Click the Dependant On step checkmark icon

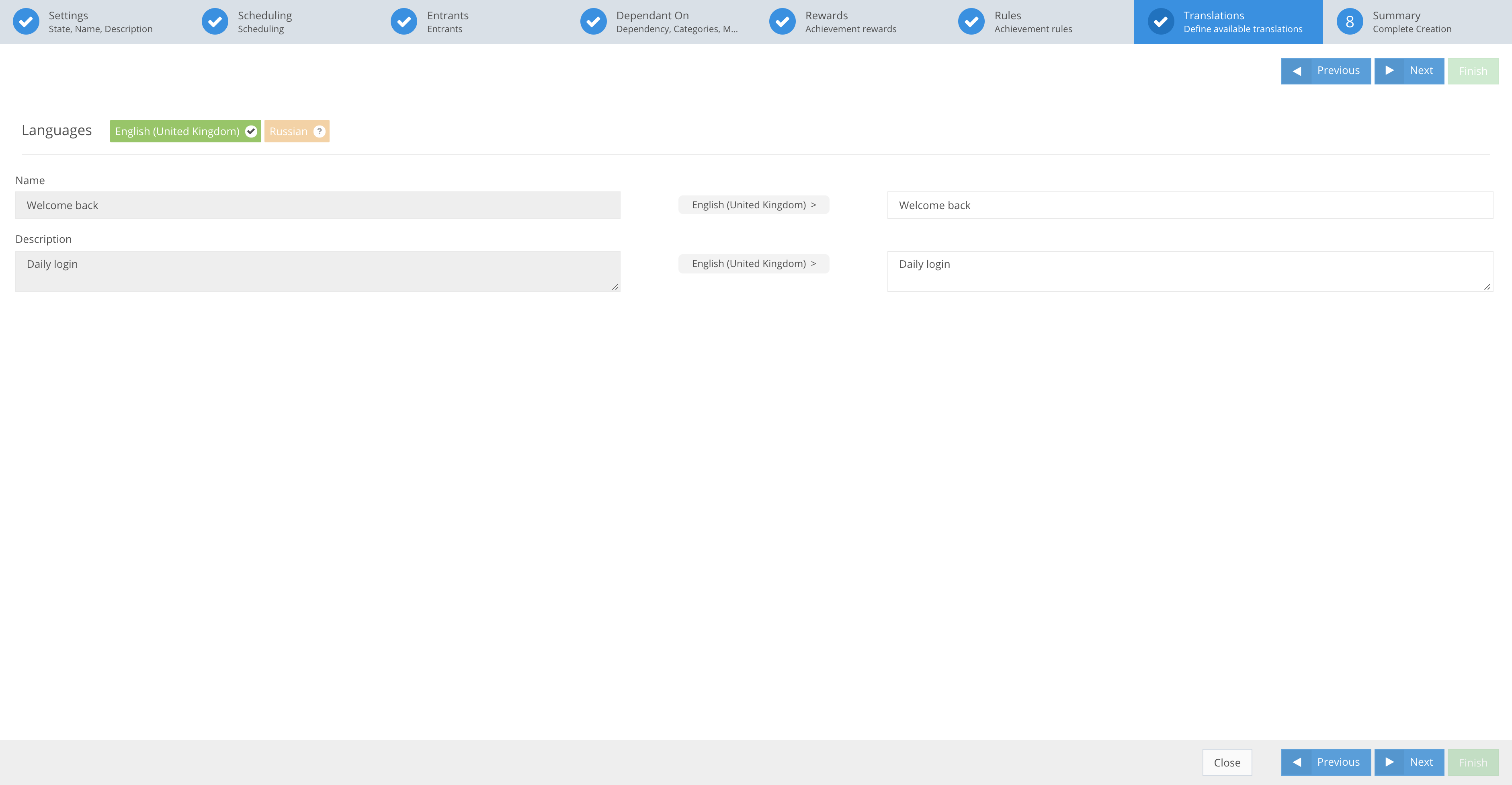593,22
